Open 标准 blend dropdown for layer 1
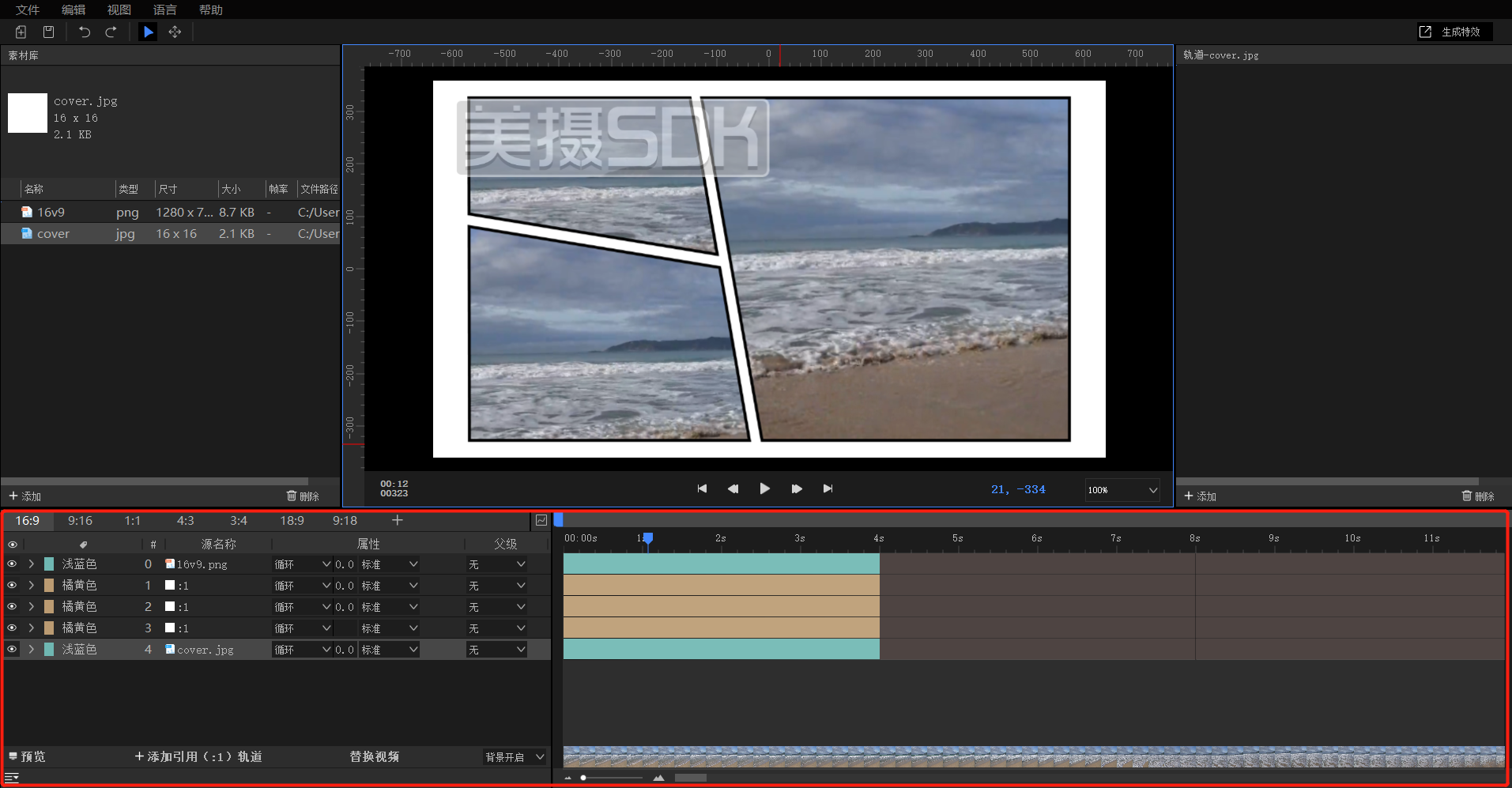Screen dimensions: 1512x788 390,586
